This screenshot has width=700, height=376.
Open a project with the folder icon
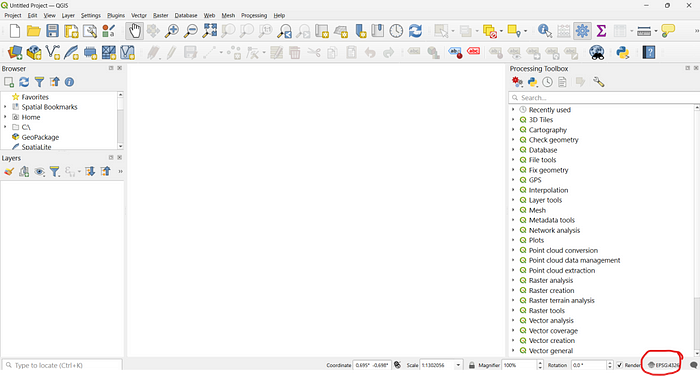(x=33, y=31)
